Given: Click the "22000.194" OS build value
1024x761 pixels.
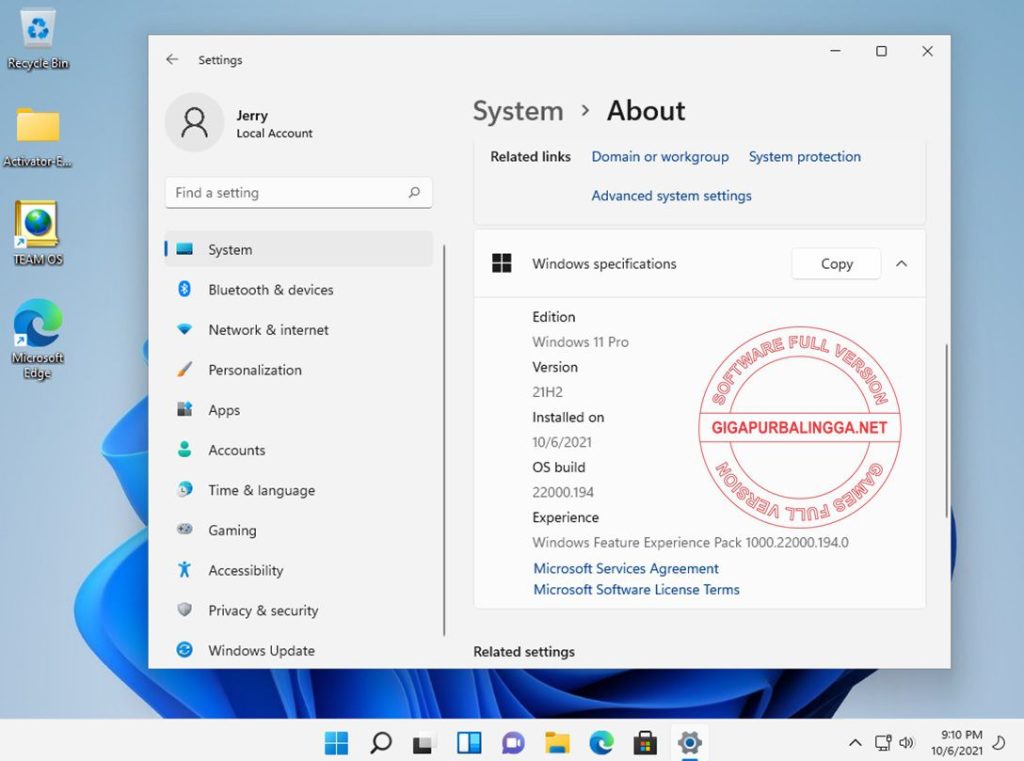Looking at the screenshot, I should [563, 492].
